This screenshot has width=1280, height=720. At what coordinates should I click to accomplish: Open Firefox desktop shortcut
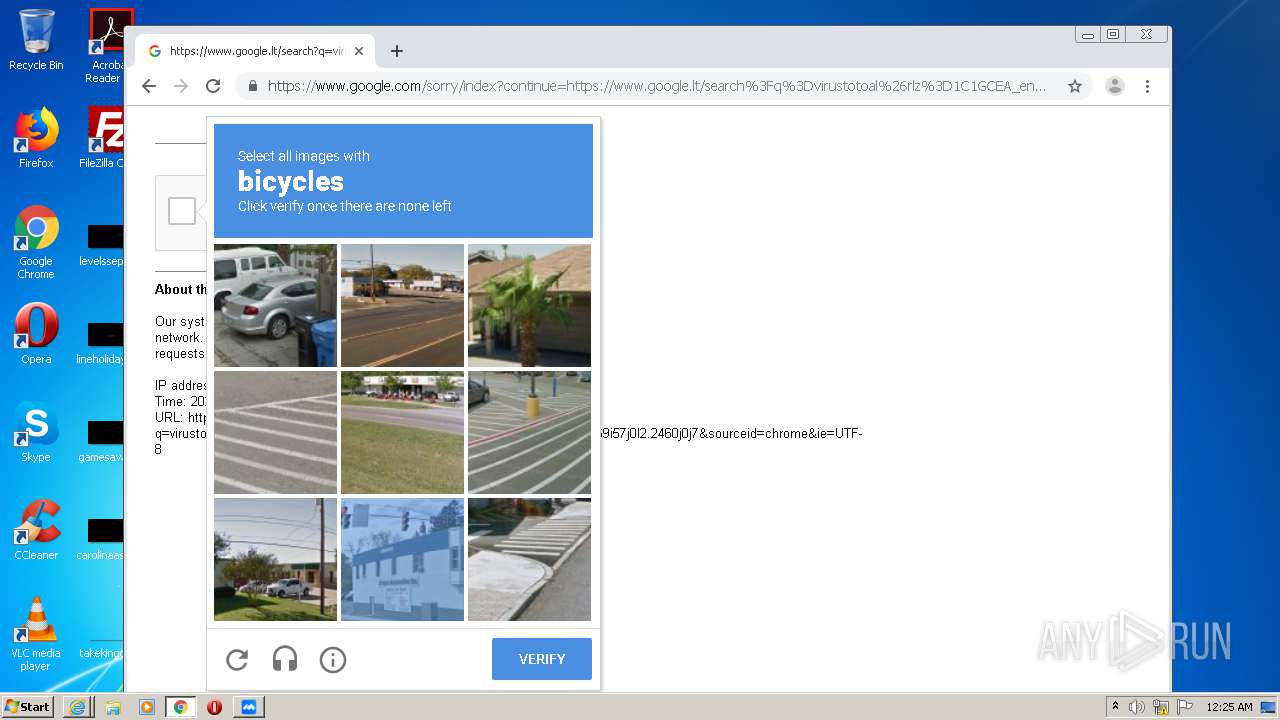(x=36, y=138)
